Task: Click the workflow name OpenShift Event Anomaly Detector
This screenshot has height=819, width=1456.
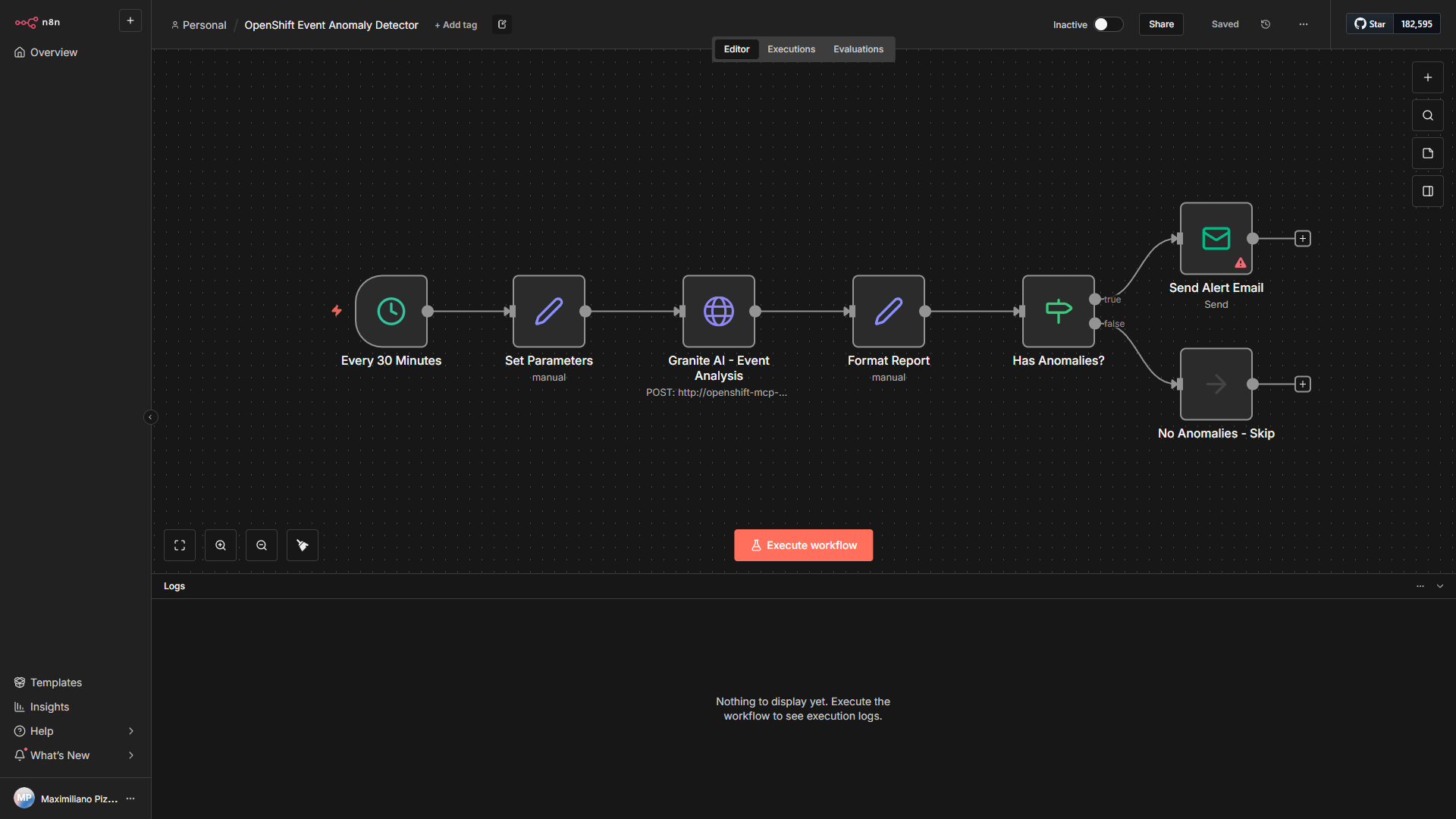Action: (331, 25)
